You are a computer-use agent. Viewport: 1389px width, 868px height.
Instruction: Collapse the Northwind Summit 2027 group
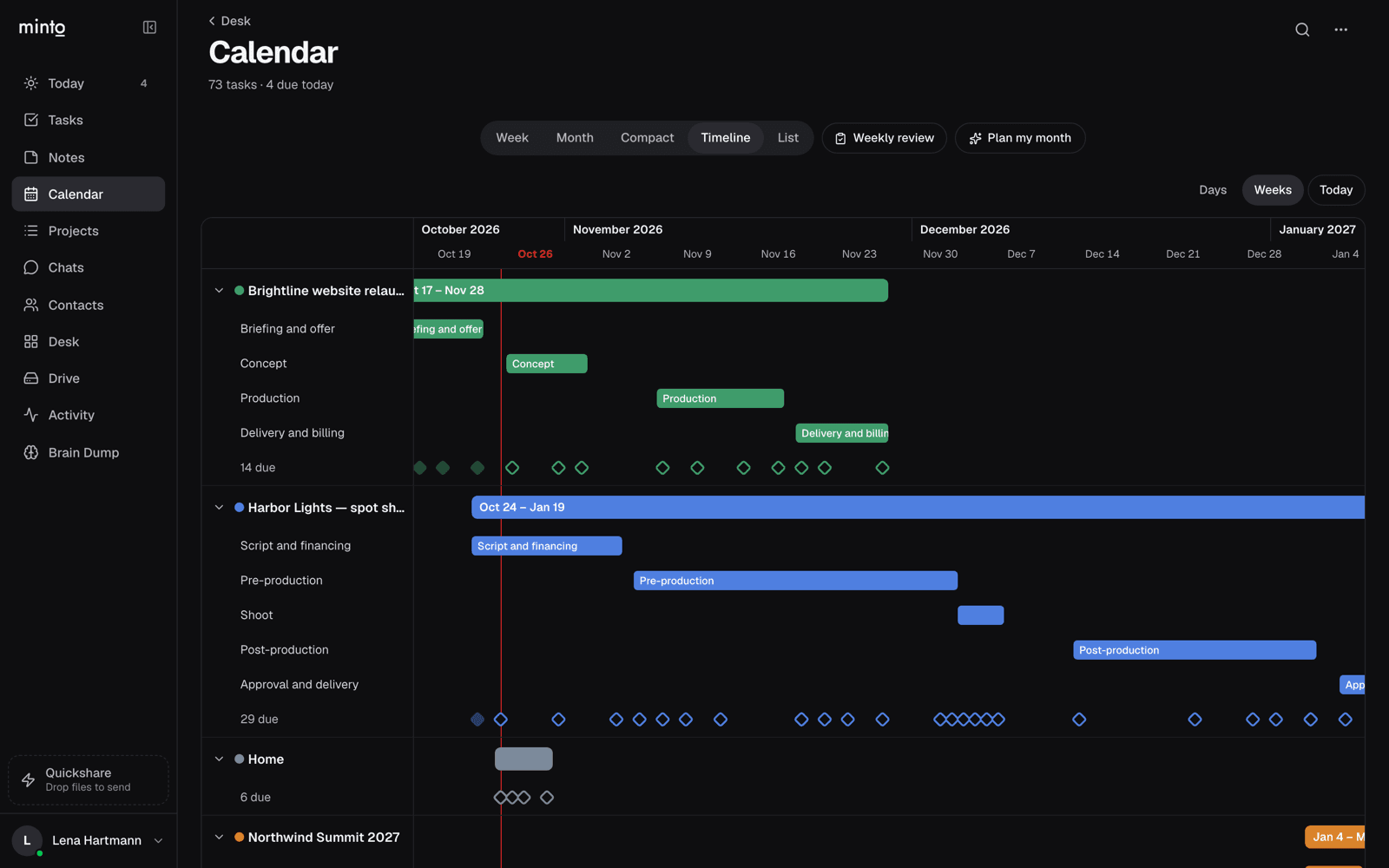pos(219,838)
